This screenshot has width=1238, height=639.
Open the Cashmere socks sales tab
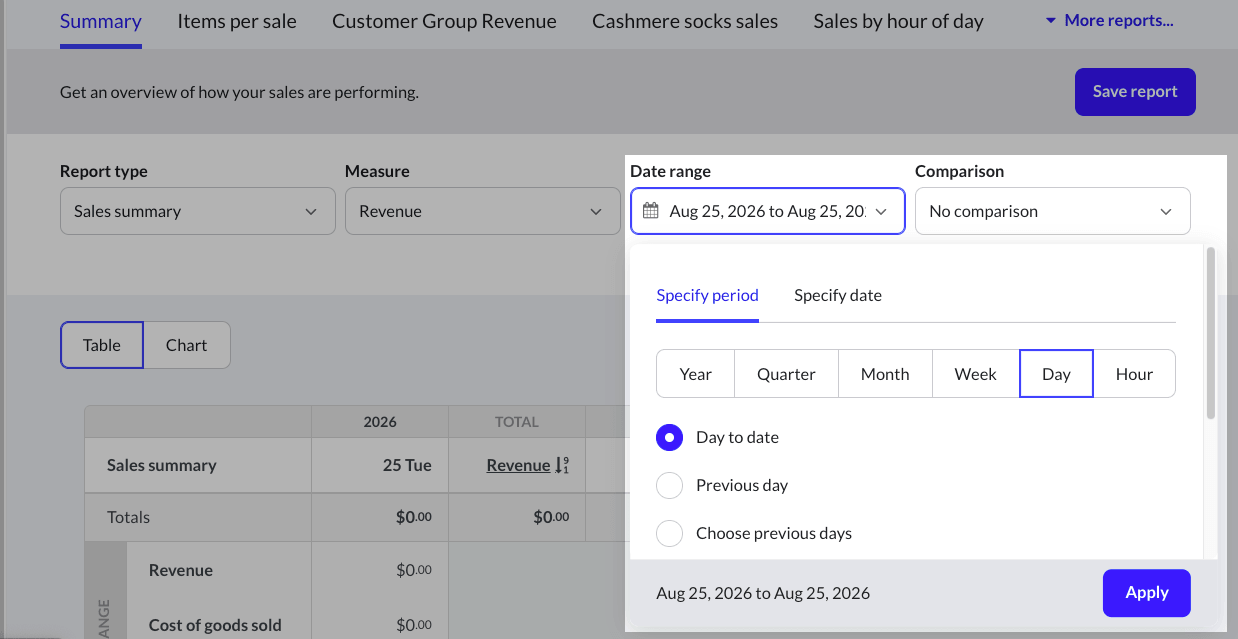pos(685,21)
